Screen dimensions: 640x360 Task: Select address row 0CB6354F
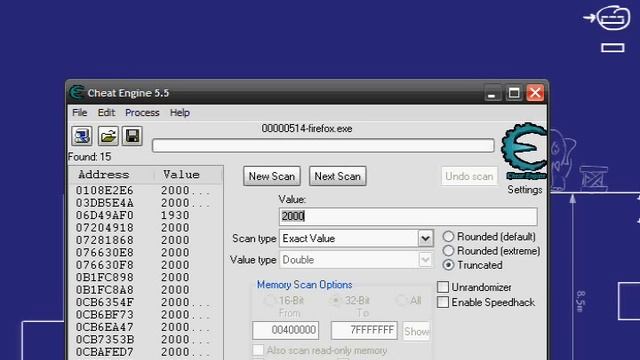point(146,302)
